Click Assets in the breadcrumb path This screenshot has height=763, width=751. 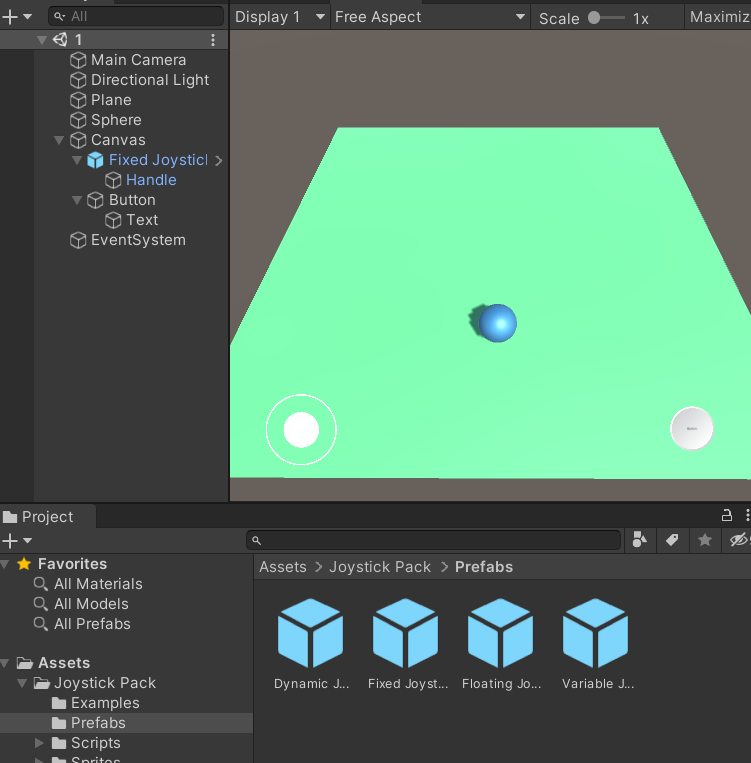point(283,567)
